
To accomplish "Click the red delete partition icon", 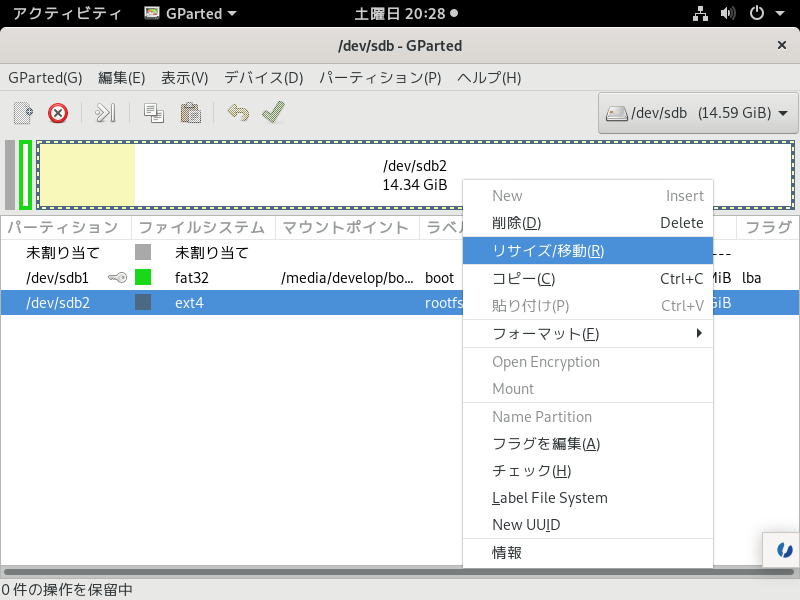I will [58, 113].
